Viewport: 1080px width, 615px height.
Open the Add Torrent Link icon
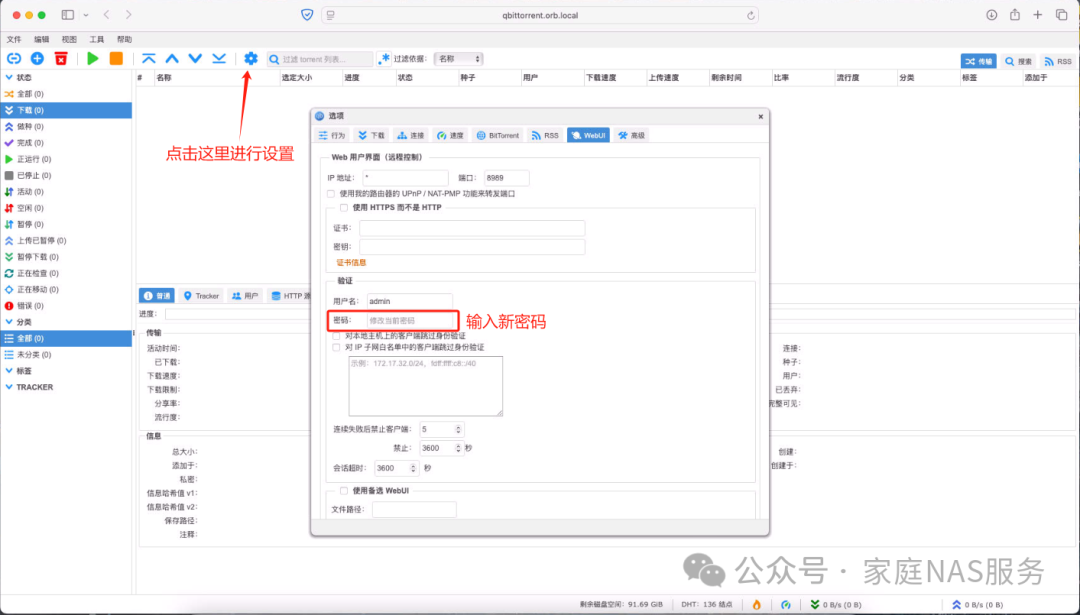[x=14, y=60]
